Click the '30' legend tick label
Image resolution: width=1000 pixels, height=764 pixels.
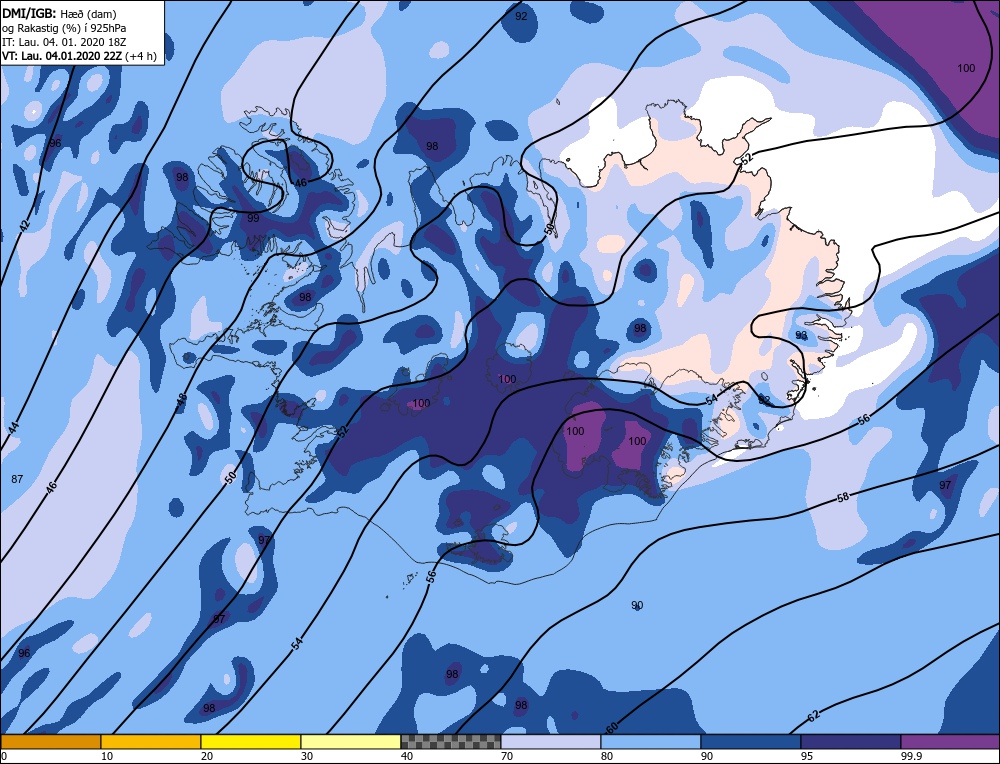(x=307, y=756)
